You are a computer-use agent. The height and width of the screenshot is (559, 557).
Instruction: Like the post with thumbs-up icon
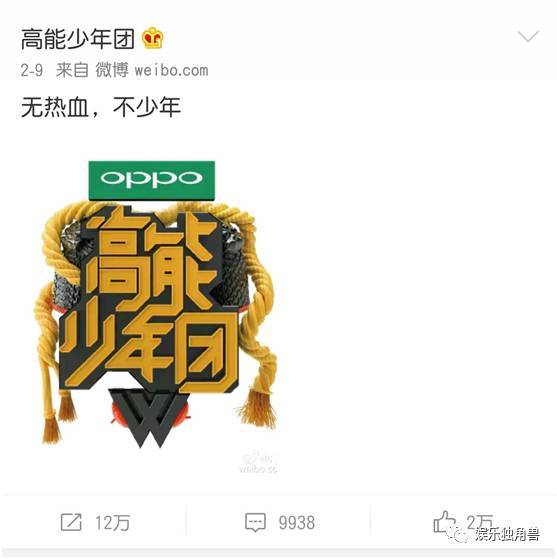click(444, 521)
